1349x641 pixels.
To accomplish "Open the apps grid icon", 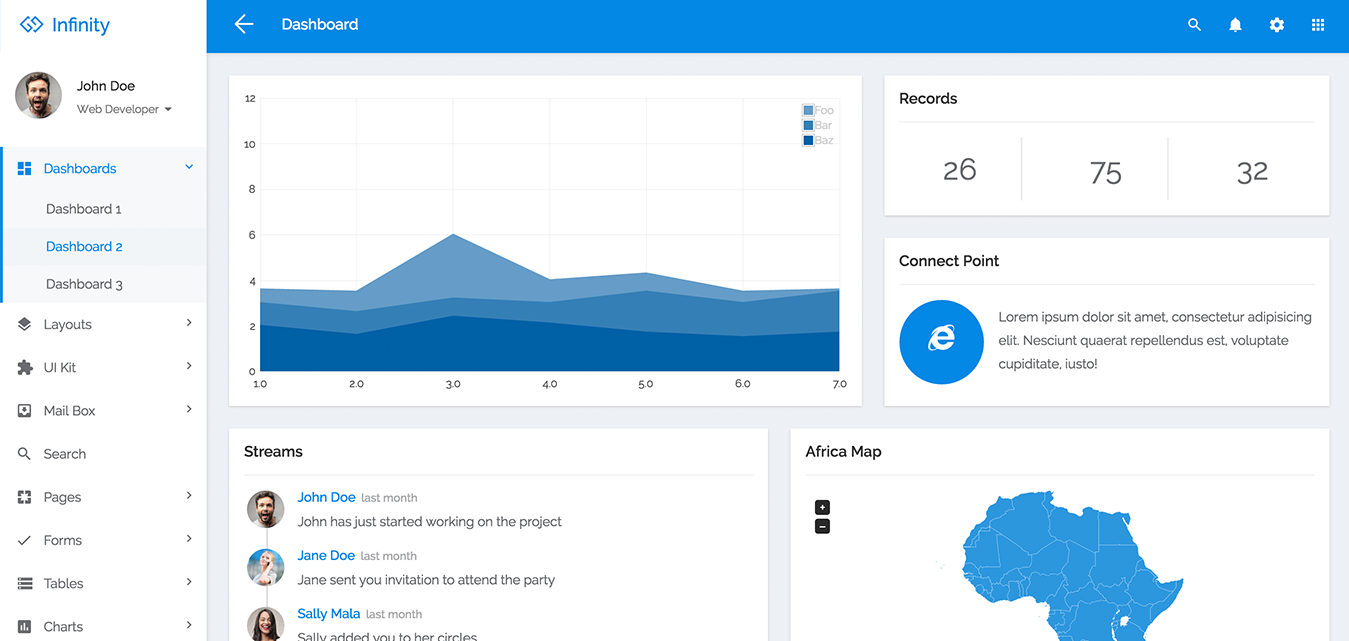I will coord(1317,25).
